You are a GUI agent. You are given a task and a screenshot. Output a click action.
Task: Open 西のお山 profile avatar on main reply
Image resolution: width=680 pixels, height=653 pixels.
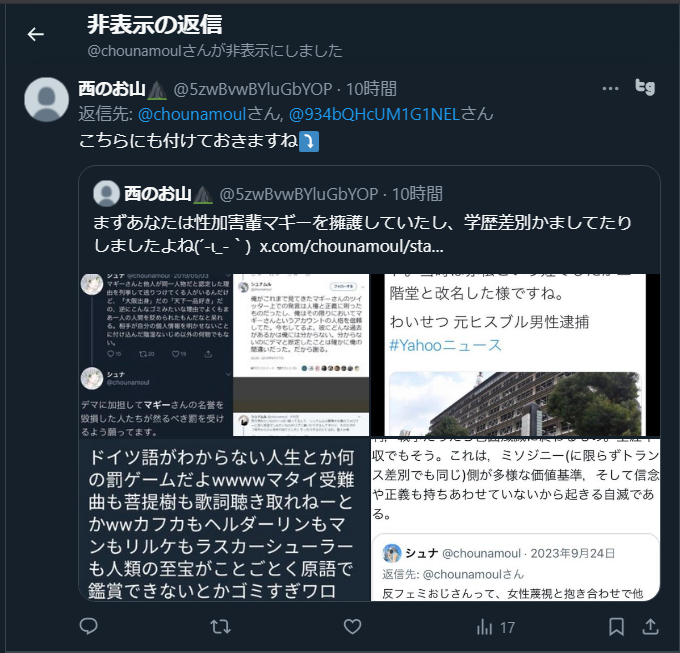46,99
